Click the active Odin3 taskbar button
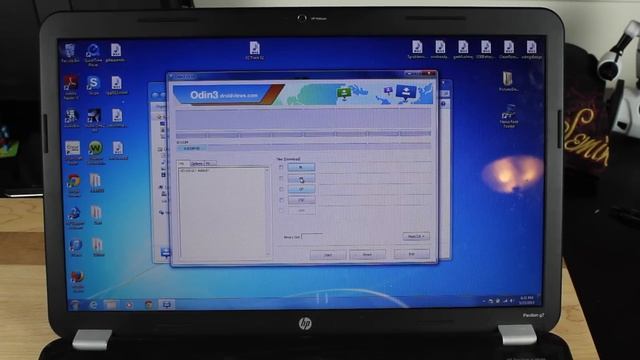Image resolution: width=640 pixels, height=360 pixels. (167, 304)
